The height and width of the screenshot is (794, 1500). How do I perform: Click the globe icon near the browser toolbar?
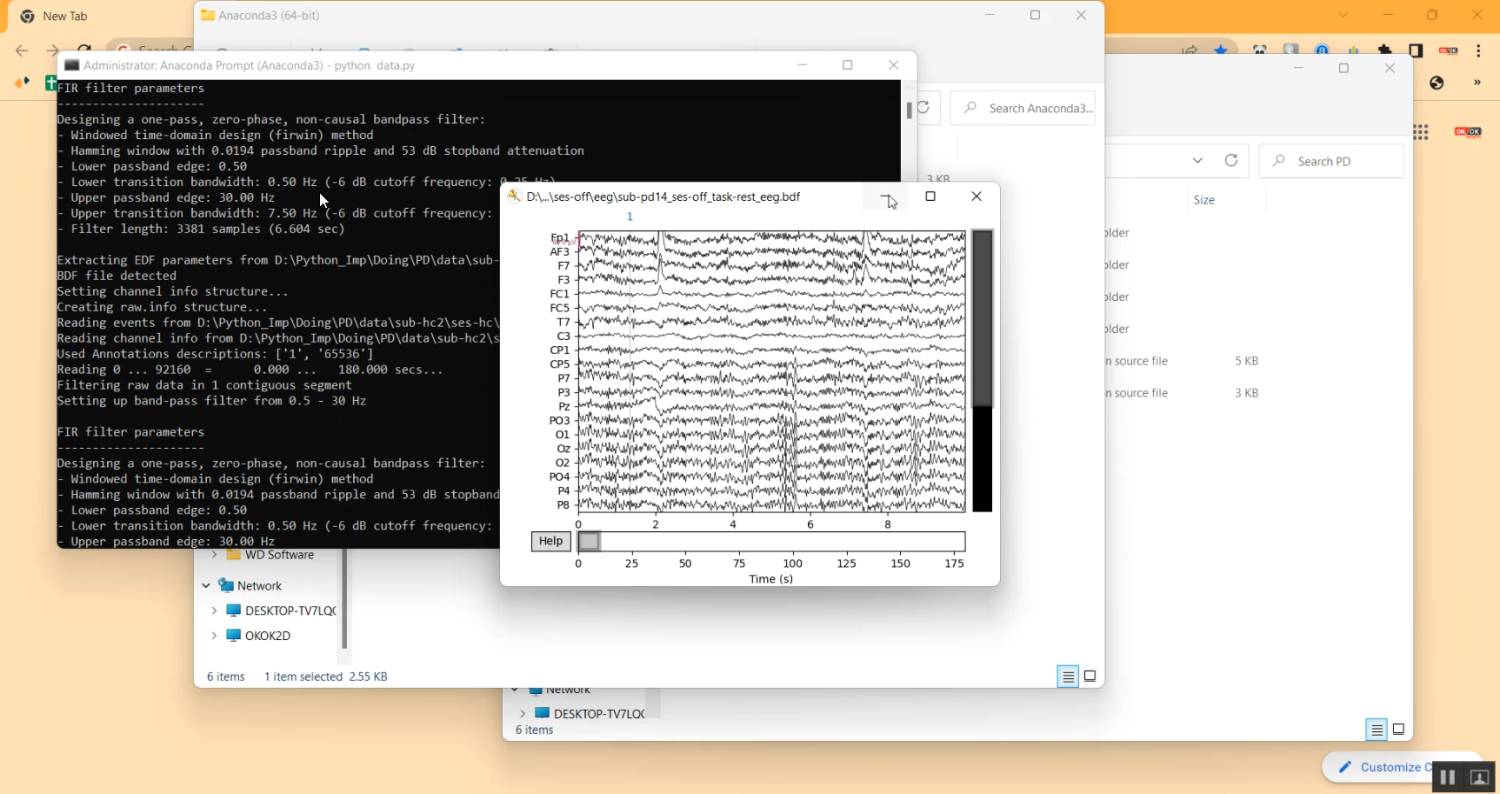(x=1437, y=83)
